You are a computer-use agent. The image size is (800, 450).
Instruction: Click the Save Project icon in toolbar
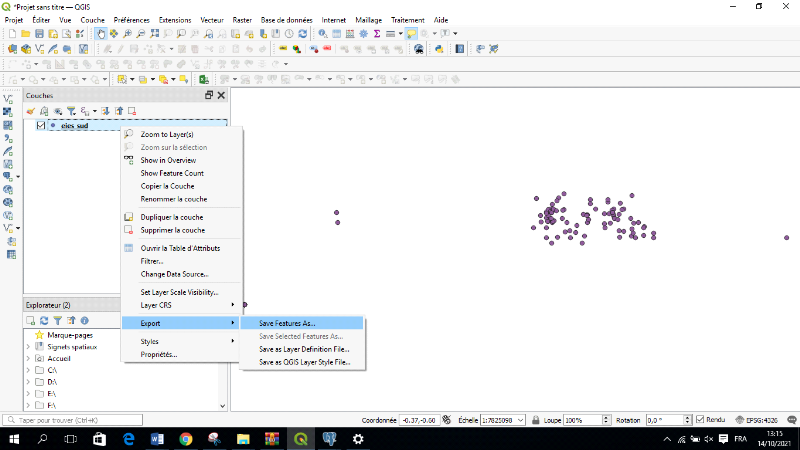38,34
